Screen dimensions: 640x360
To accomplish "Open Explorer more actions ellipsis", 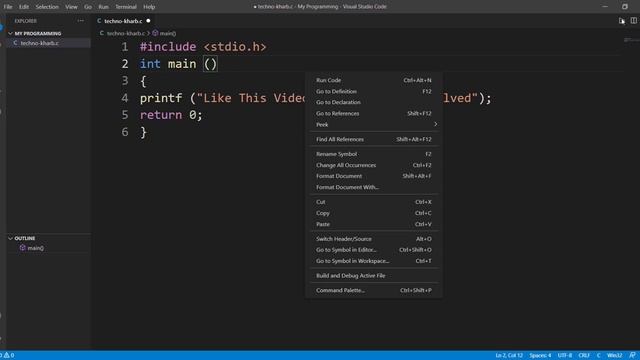I will pos(80,21).
